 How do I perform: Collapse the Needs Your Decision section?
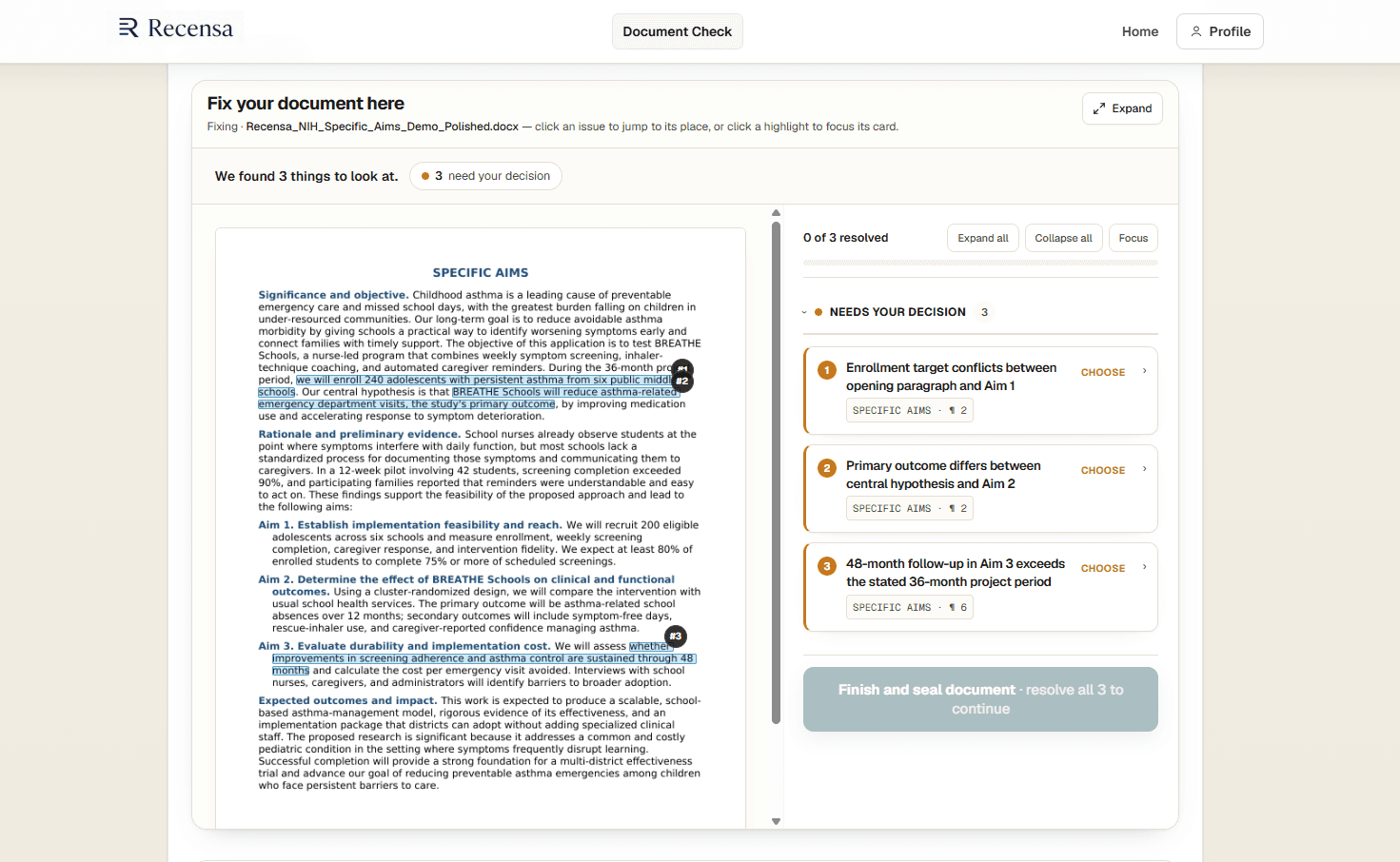point(804,312)
